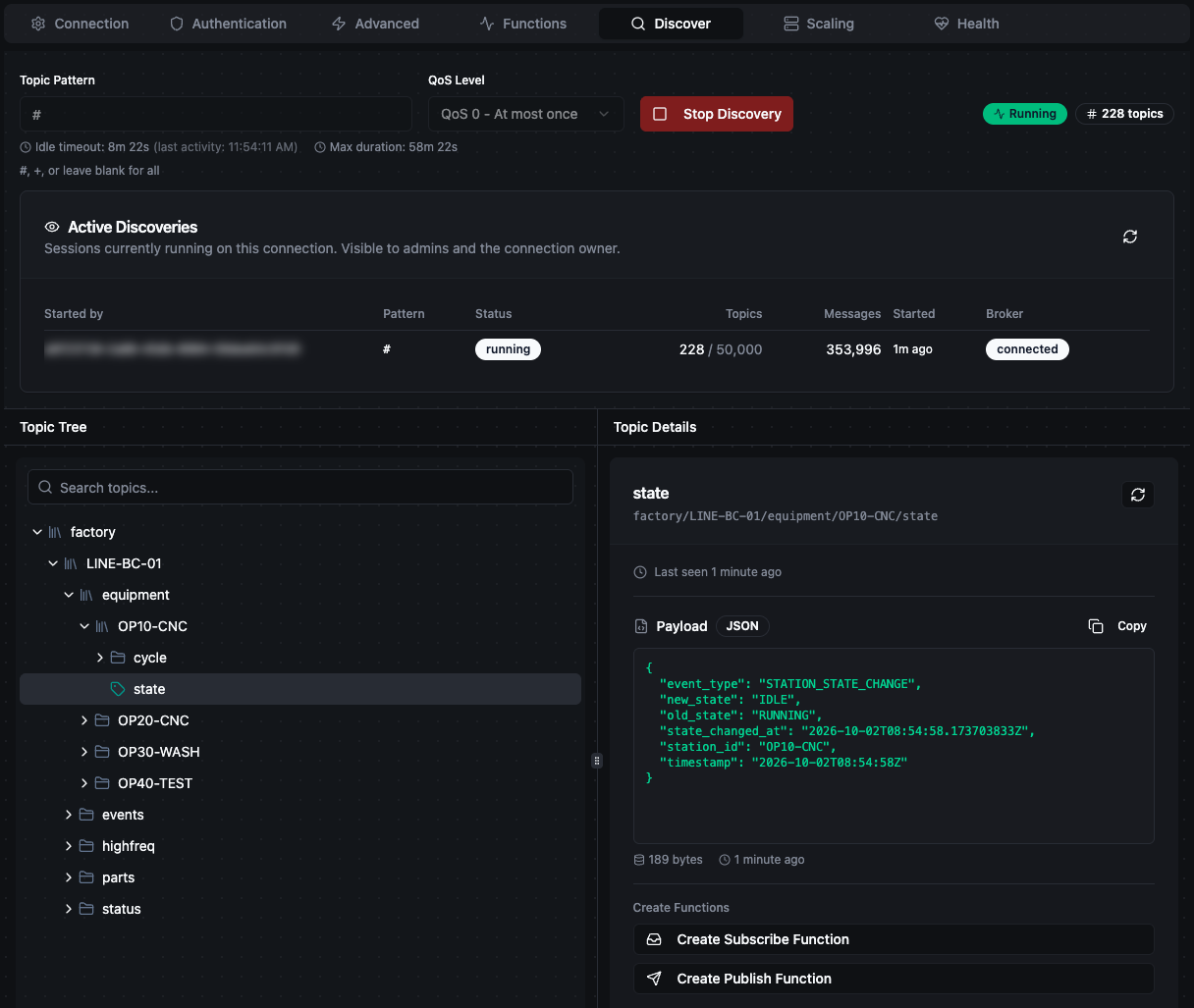Select the Discover tab
1194x1008 pixels.
pos(671,24)
